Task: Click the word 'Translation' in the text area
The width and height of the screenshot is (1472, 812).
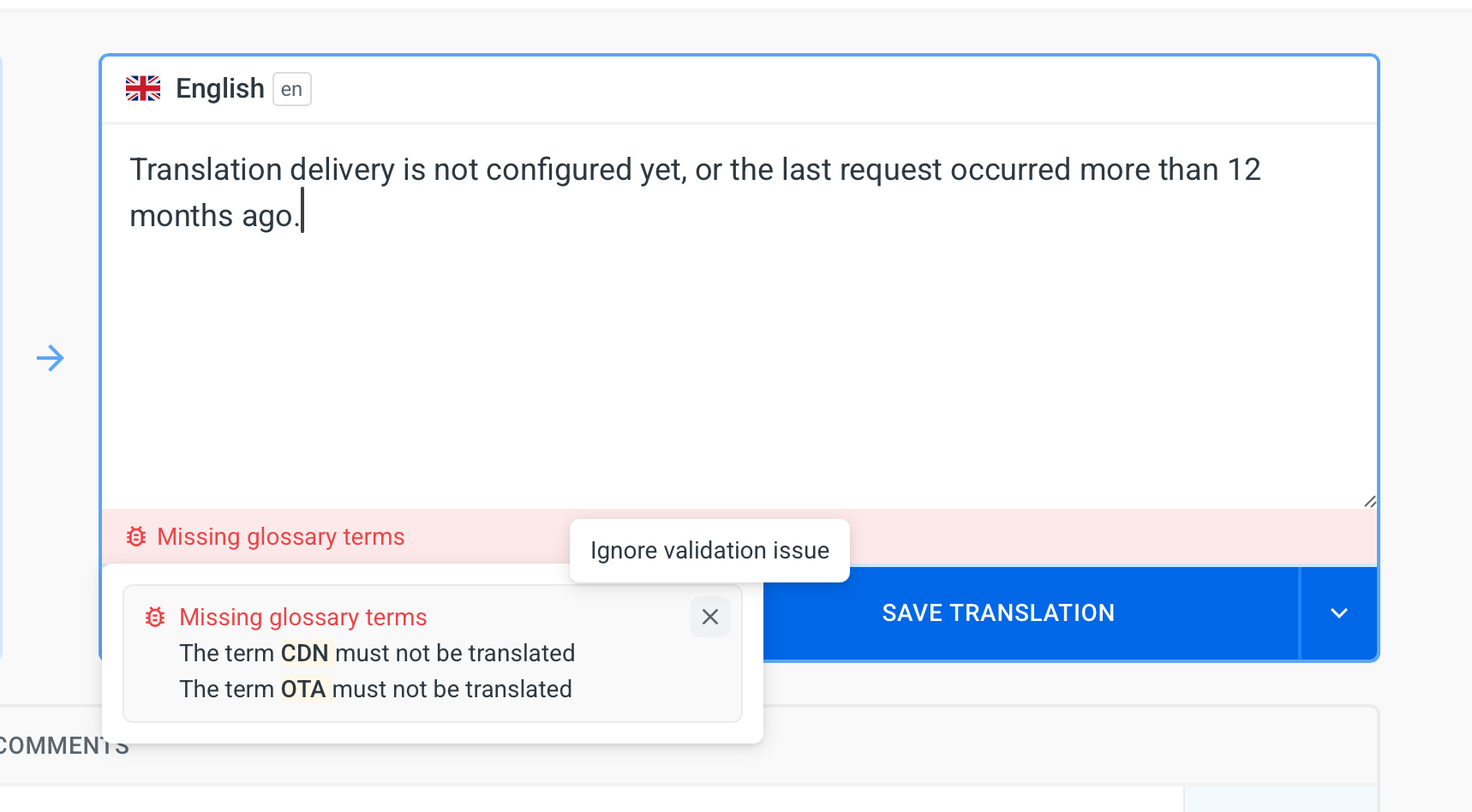Action: pos(206,170)
